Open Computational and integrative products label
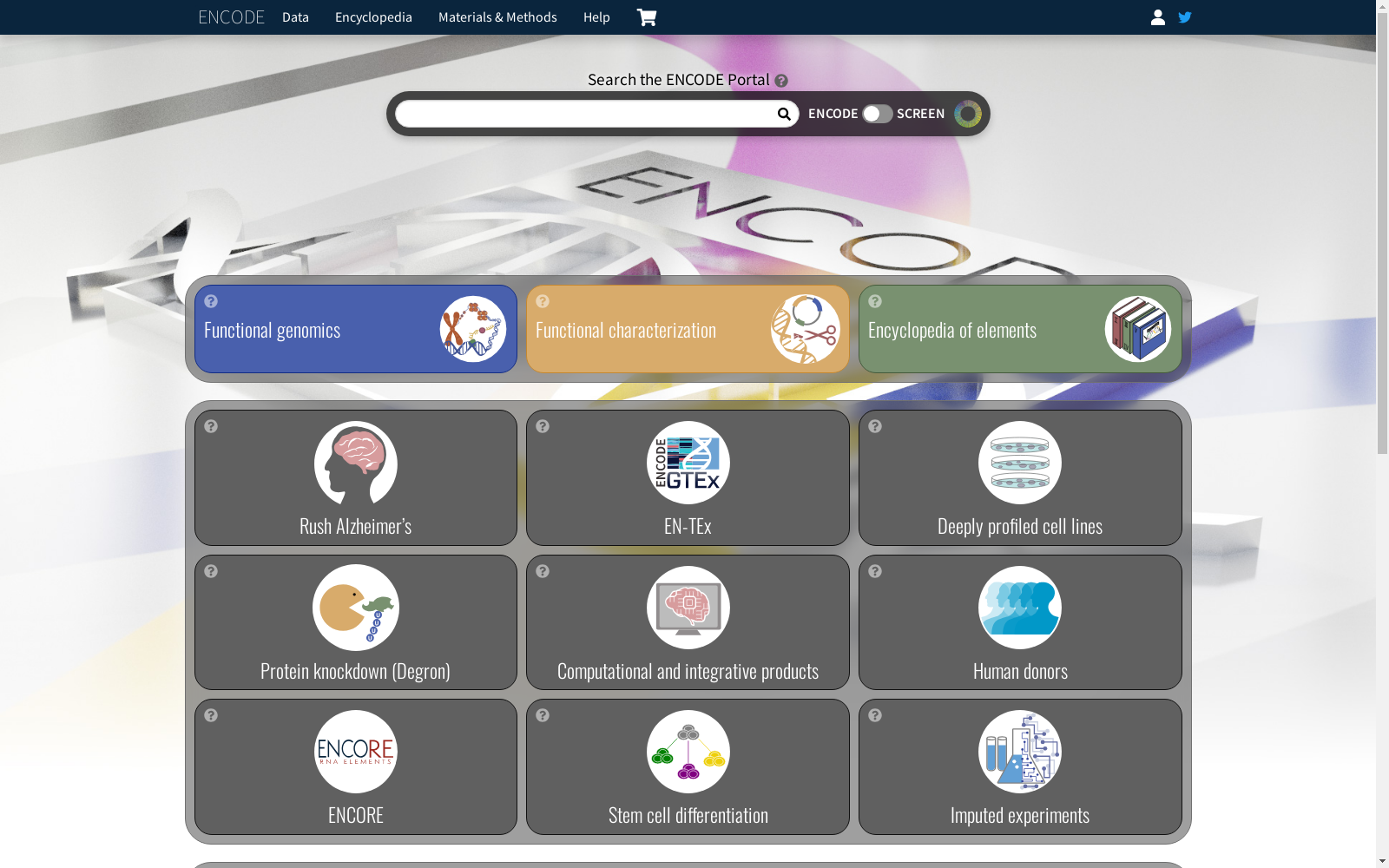 [x=688, y=671]
